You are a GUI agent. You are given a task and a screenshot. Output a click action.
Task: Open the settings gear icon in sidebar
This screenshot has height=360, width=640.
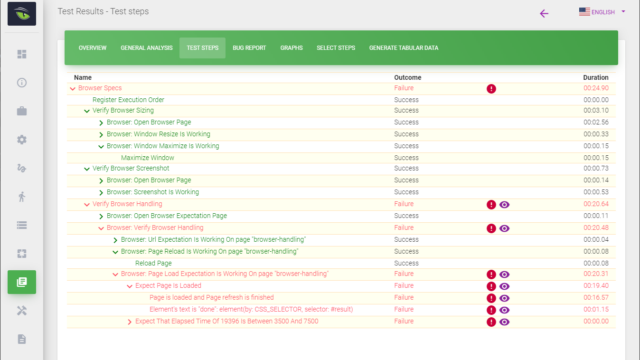[22, 140]
